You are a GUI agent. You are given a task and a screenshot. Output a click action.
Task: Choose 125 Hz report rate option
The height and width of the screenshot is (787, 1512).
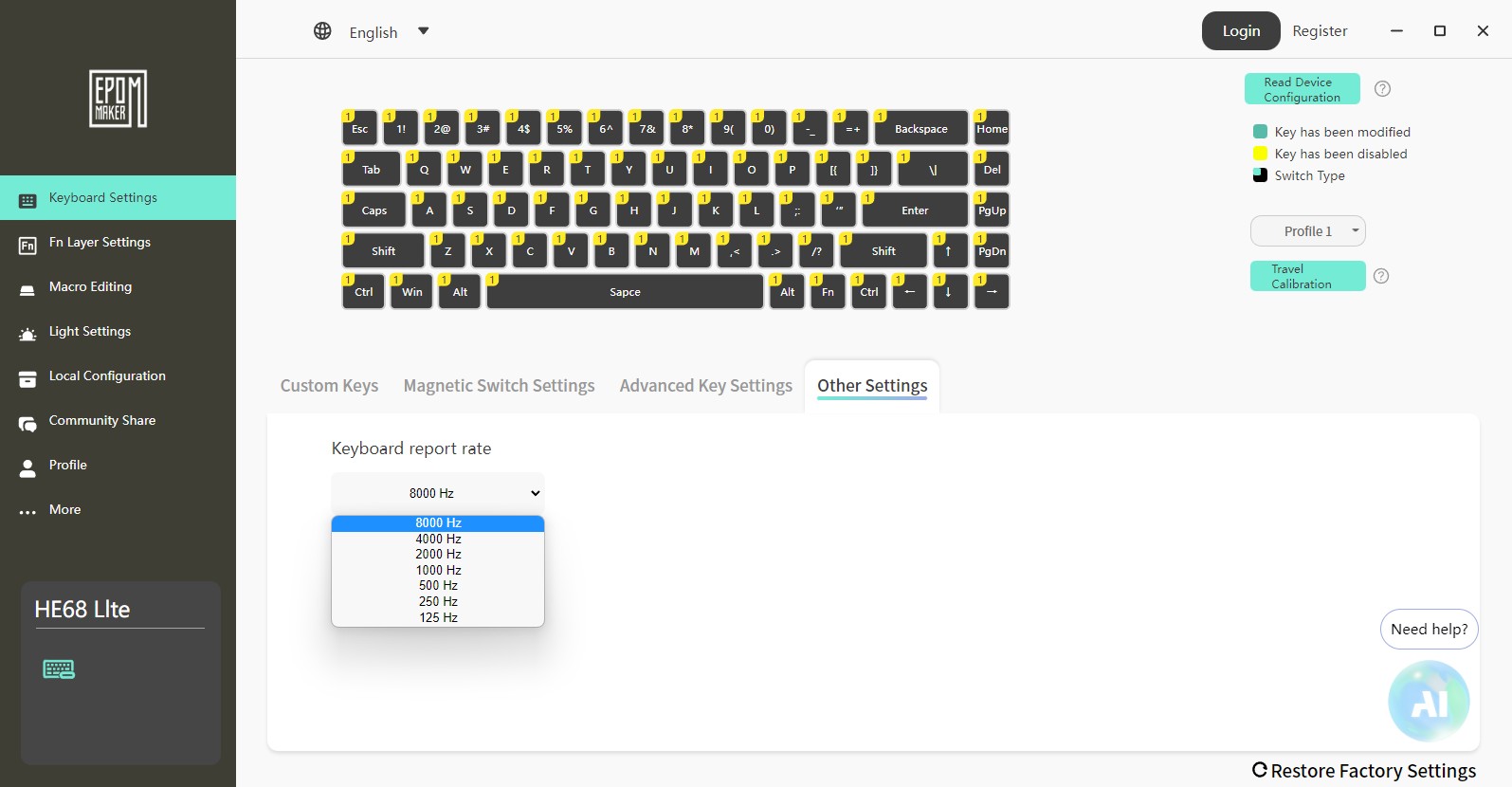click(x=438, y=617)
